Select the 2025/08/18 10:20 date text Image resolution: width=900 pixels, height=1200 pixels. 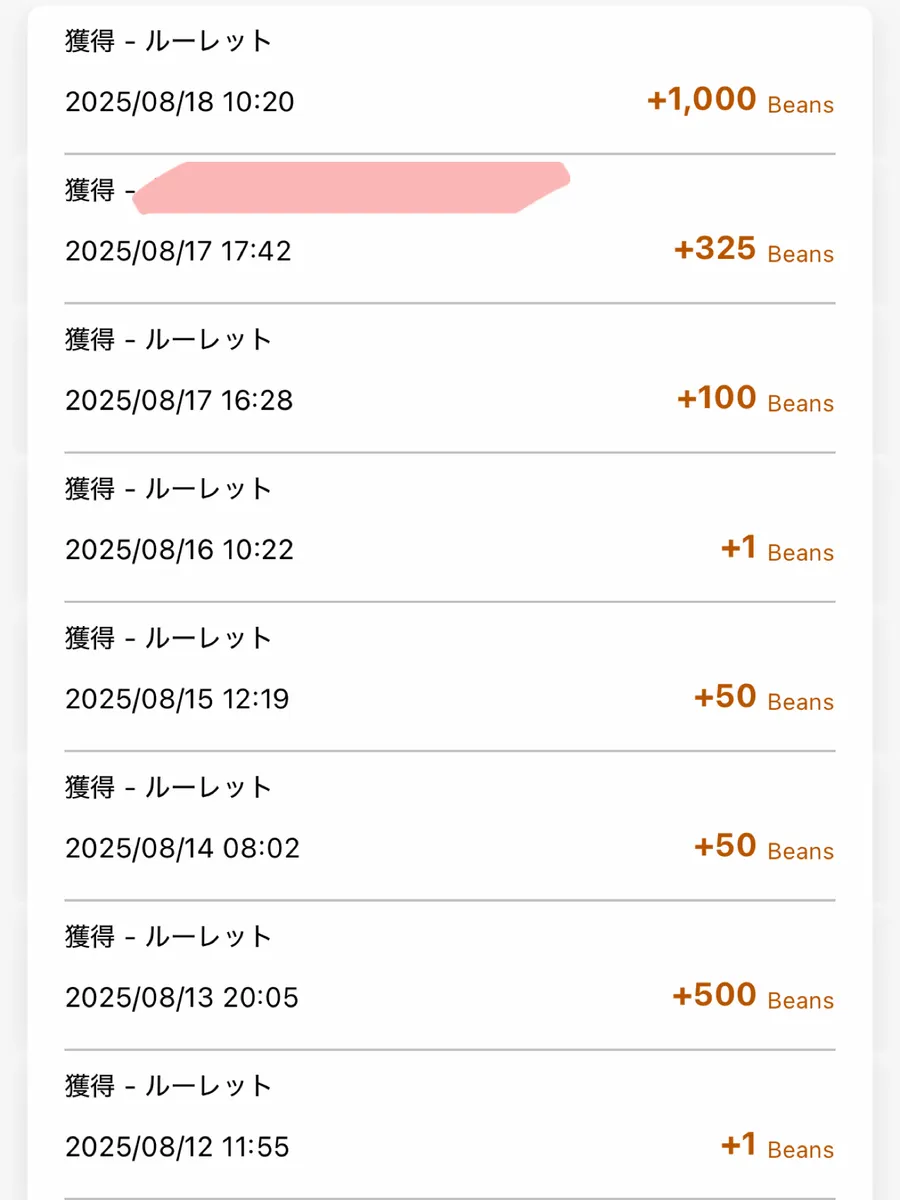tap(180, 102)
